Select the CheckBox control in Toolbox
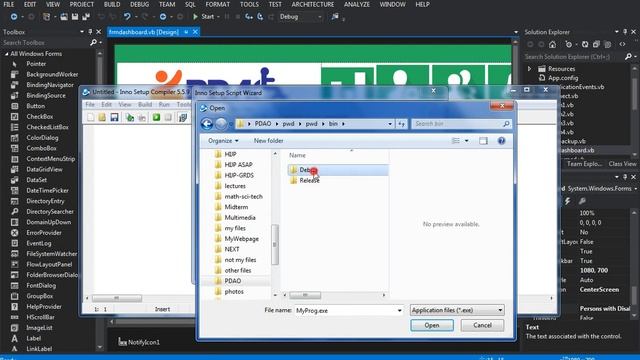640x360 pixels. [40, 117]
